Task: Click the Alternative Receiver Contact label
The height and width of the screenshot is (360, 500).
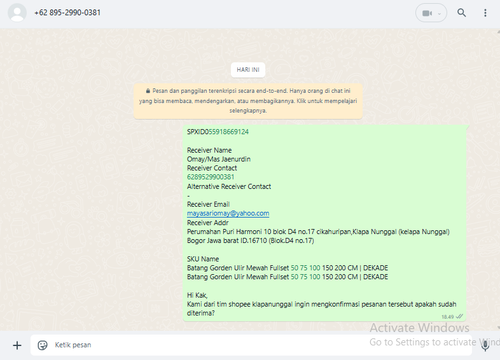Action: pyautogui.click(x=229, y=186)
